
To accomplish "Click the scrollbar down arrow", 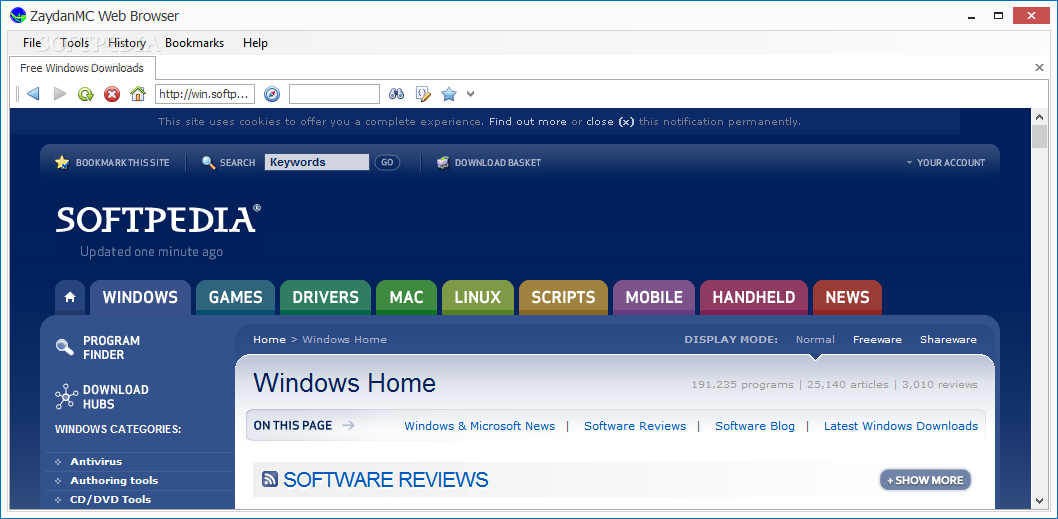I will coord(1039,500).
